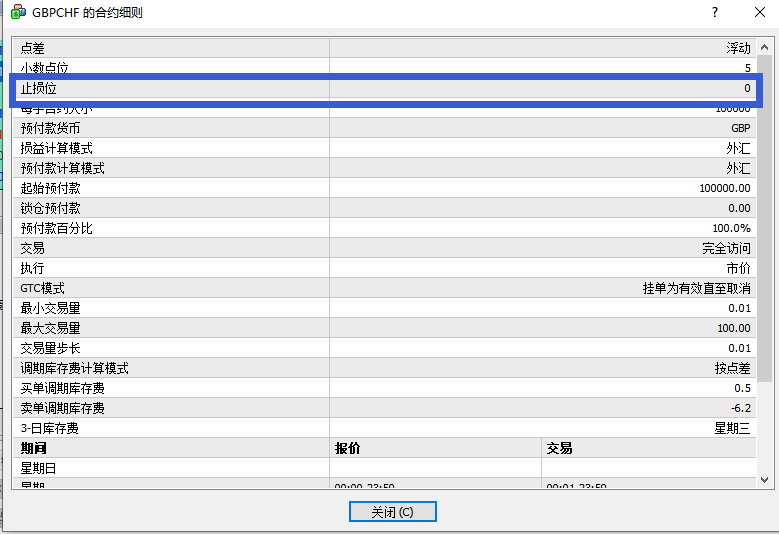Click the question mark help button
Viewport: 779px width, 534px height.
(715, 13)
